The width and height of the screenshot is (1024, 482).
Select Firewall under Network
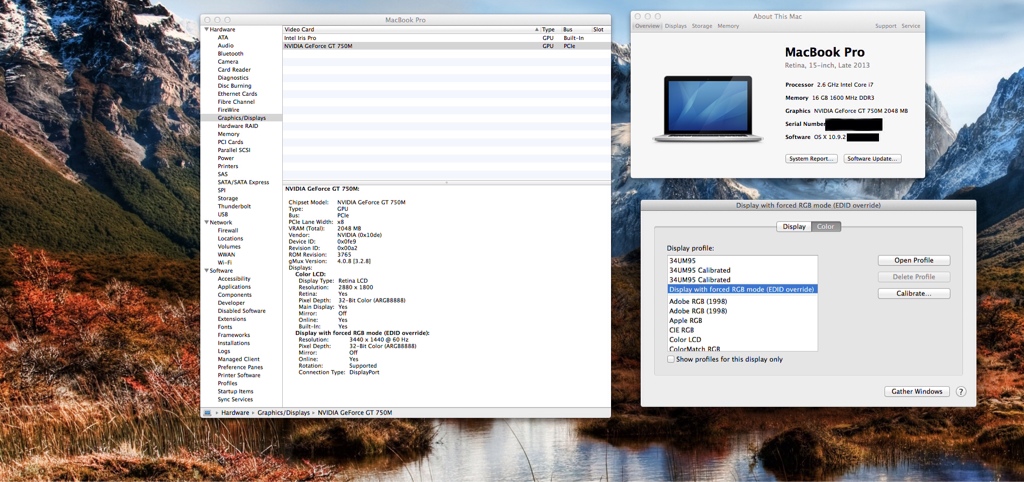(228, 231)
